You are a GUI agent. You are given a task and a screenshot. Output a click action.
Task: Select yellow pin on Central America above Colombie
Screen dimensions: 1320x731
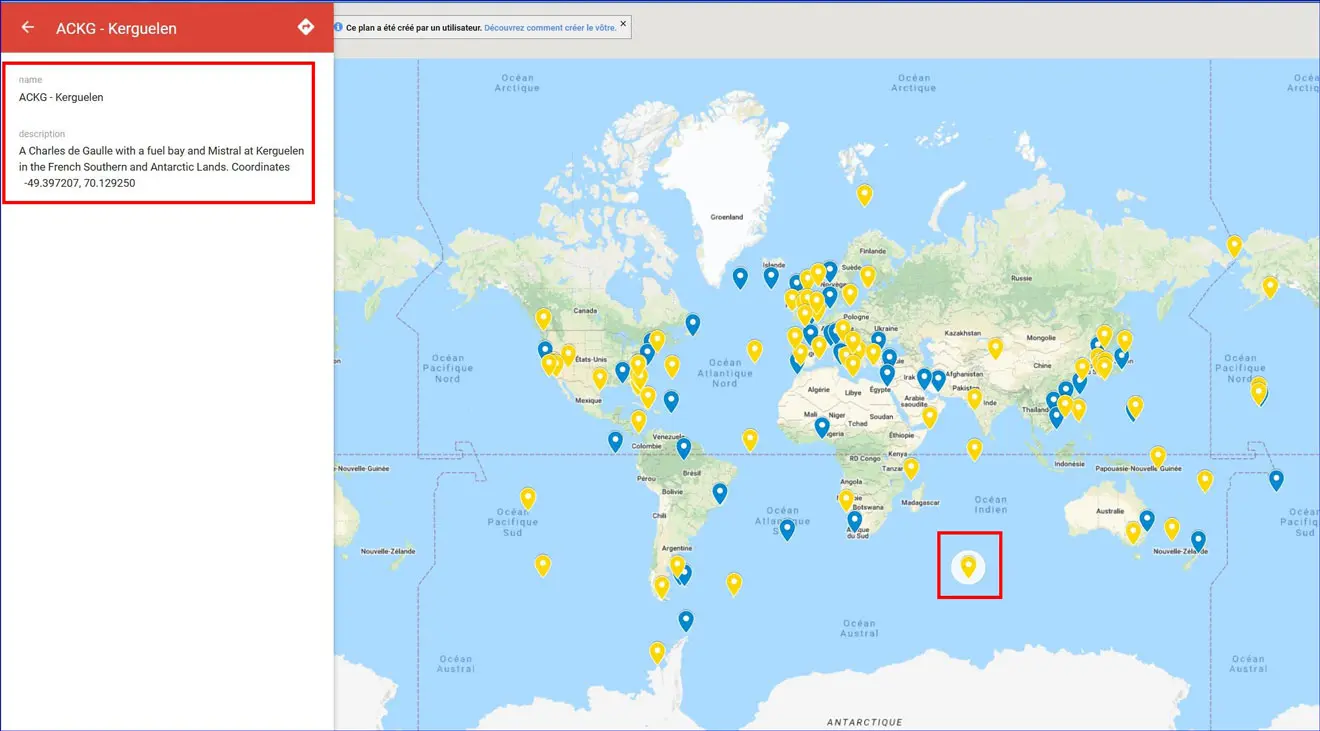pyautogui.click(x=638, y=421)
